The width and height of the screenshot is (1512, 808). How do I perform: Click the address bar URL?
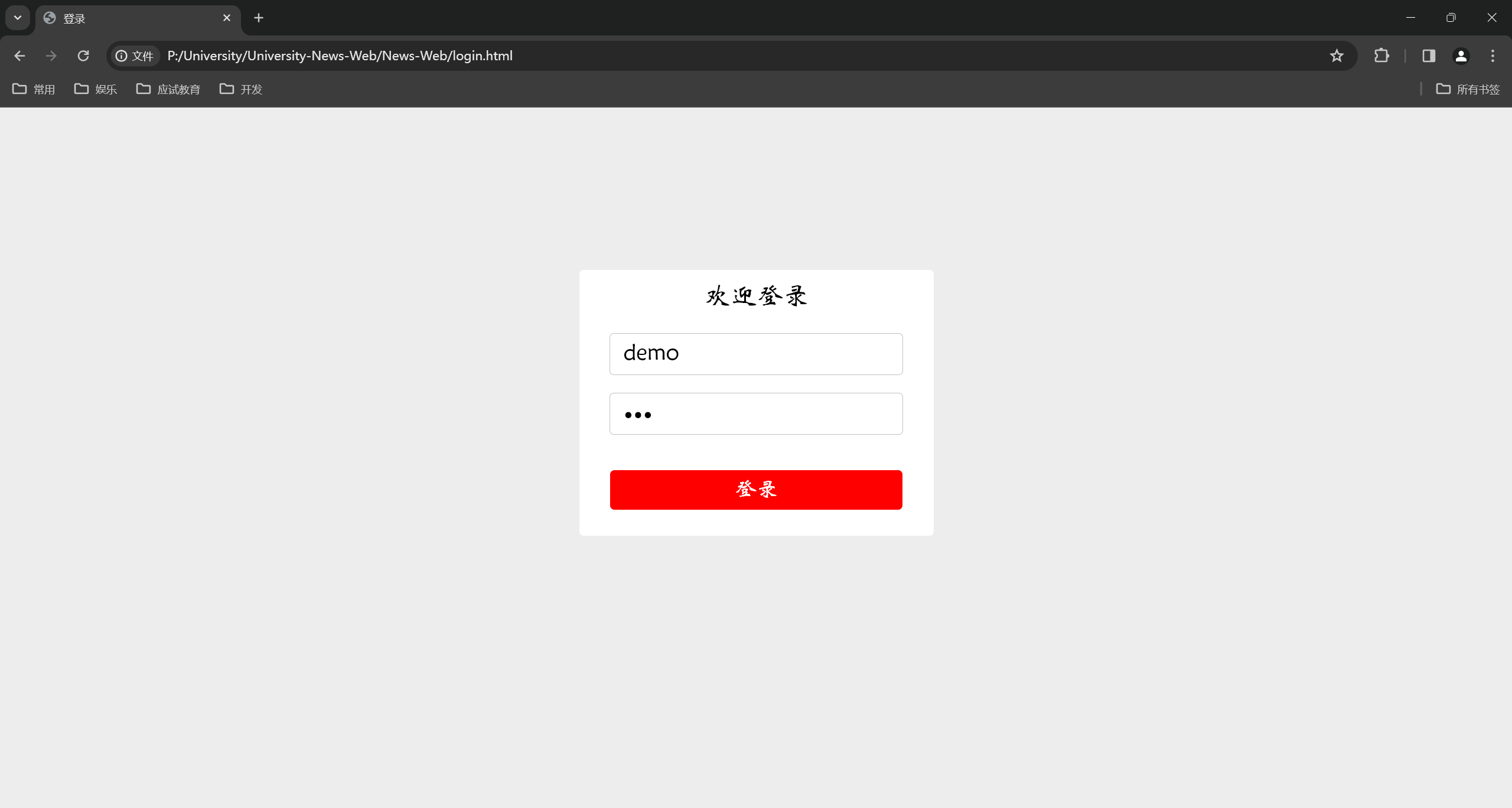(340, 56)
